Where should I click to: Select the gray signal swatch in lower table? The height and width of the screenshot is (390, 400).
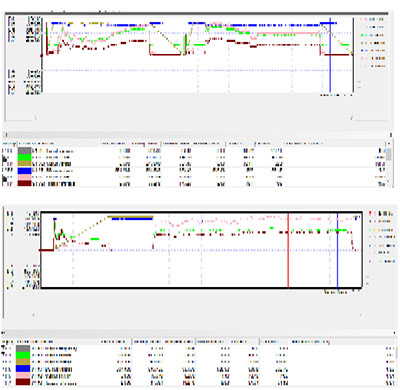click(23, 348)
